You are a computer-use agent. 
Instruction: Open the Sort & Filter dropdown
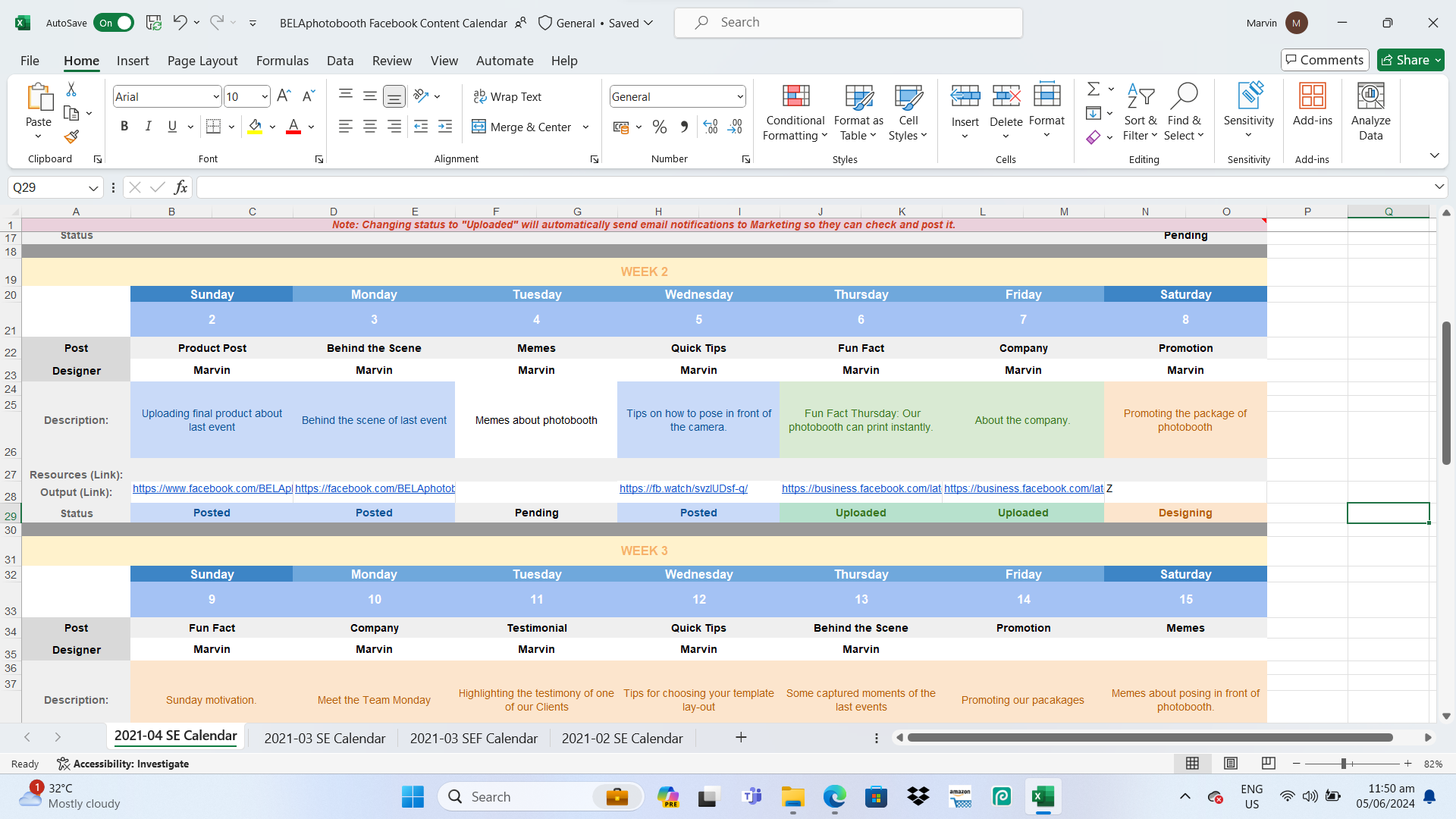tap(1141, 112)
